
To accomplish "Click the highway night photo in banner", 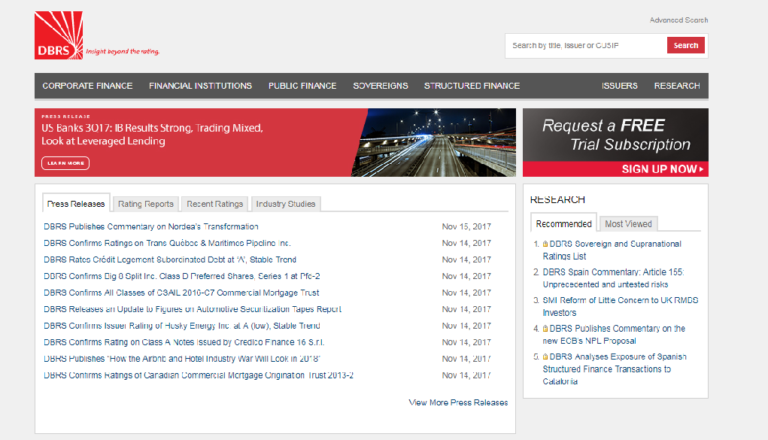I will pyautogui.click(x=436, y=143).
